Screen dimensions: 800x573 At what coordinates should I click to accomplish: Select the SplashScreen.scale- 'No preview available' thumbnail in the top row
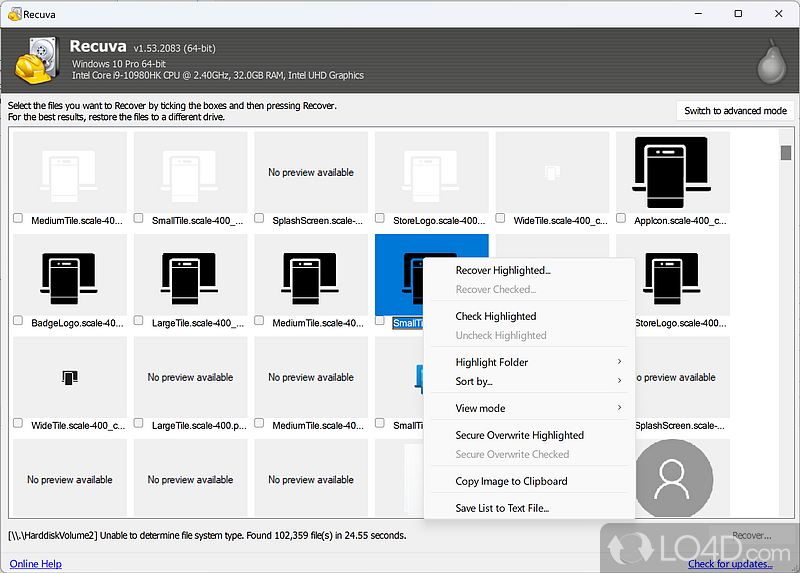(x=311, y=172)
